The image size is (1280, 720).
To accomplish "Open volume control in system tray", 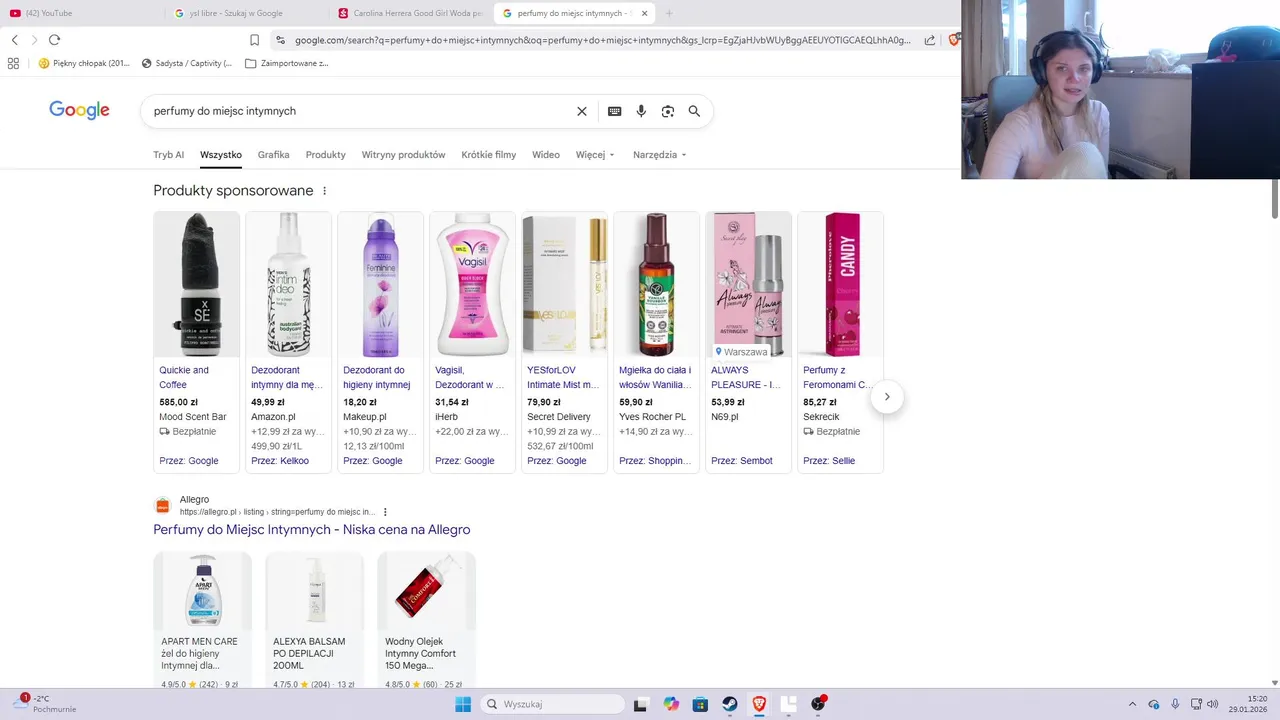I will pyautogui.click(x=1212, y=704).
